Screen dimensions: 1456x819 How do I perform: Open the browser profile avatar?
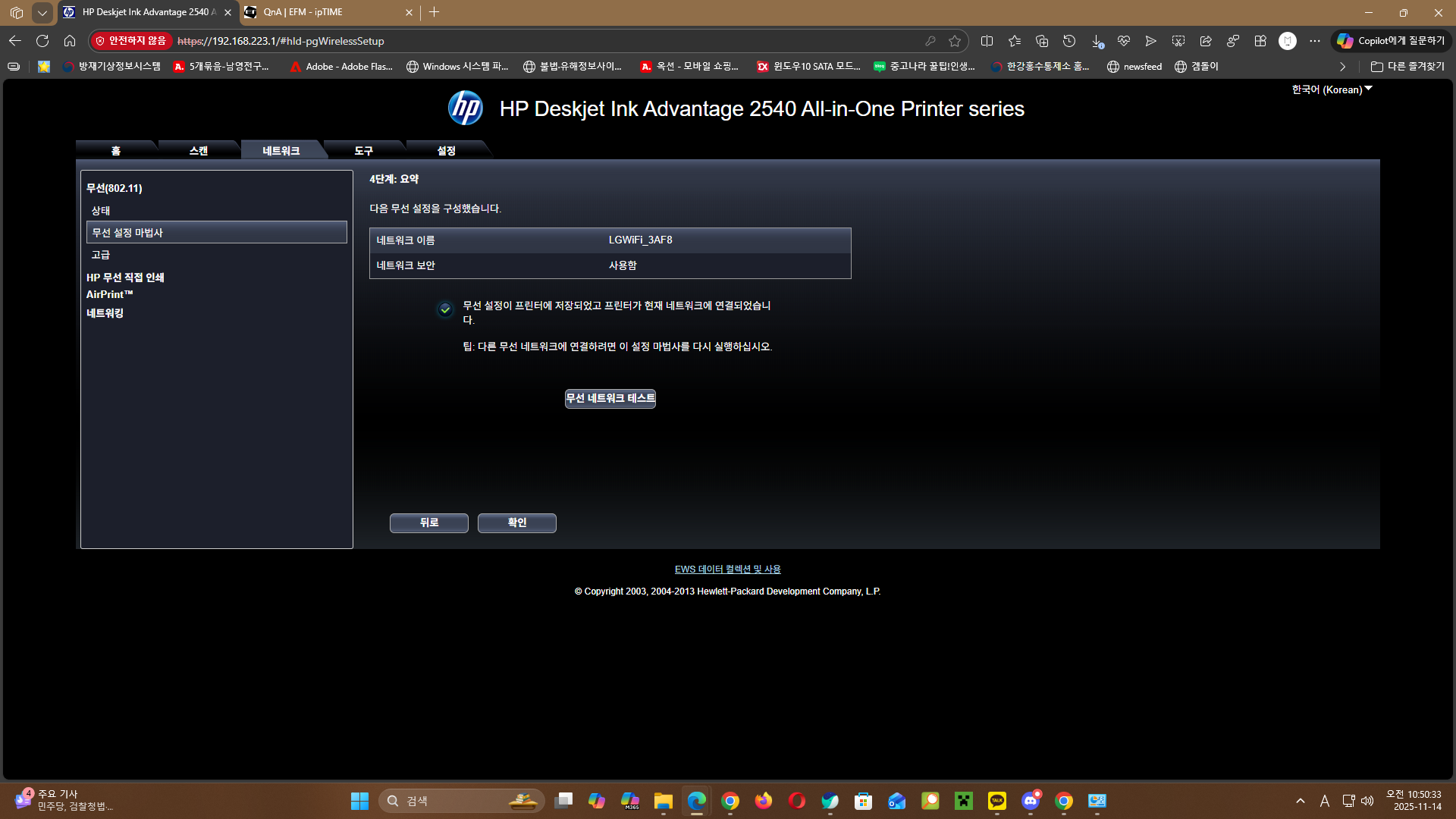[1288, 41]
